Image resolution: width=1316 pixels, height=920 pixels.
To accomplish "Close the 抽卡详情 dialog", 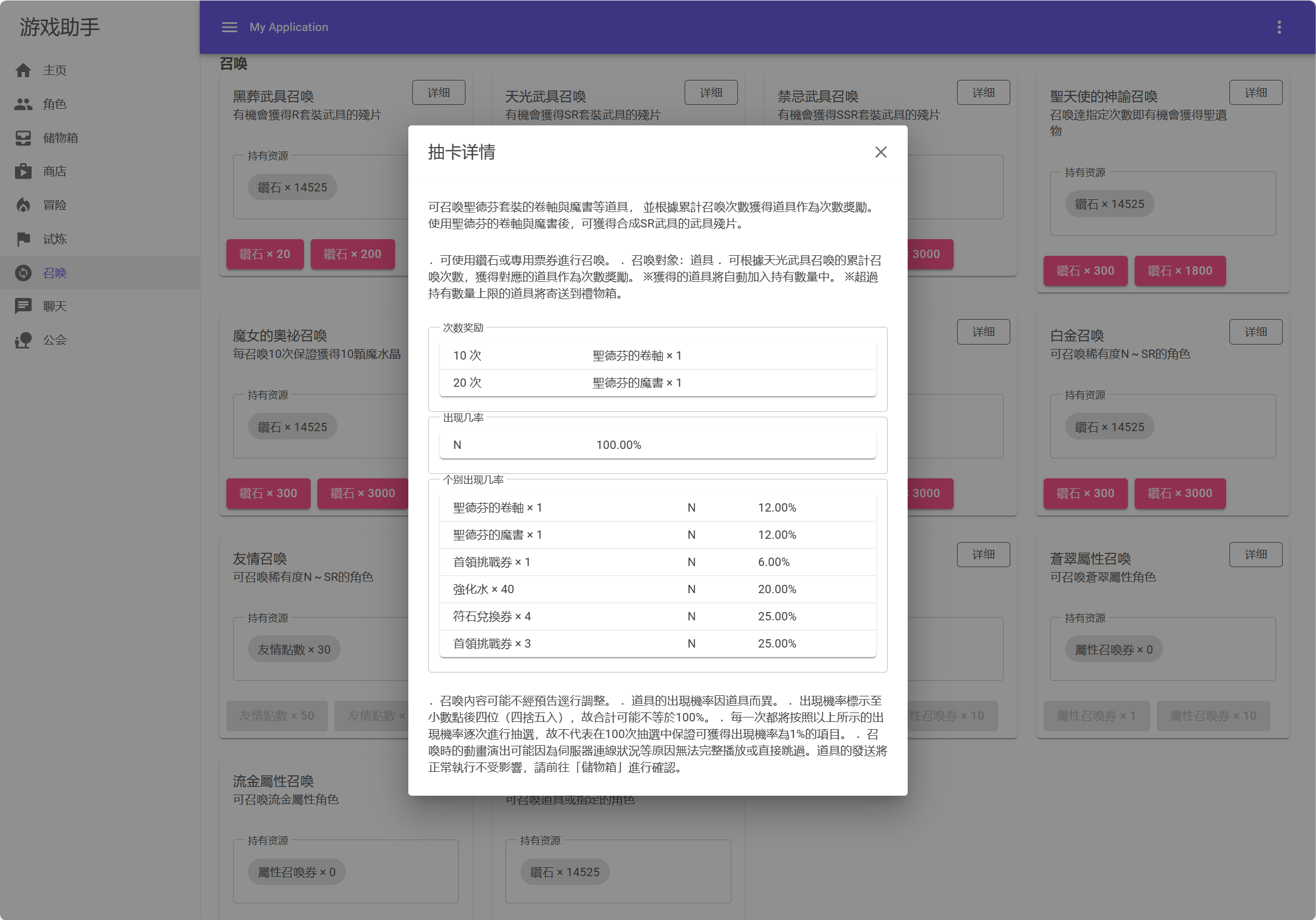I will coord(880,152).
